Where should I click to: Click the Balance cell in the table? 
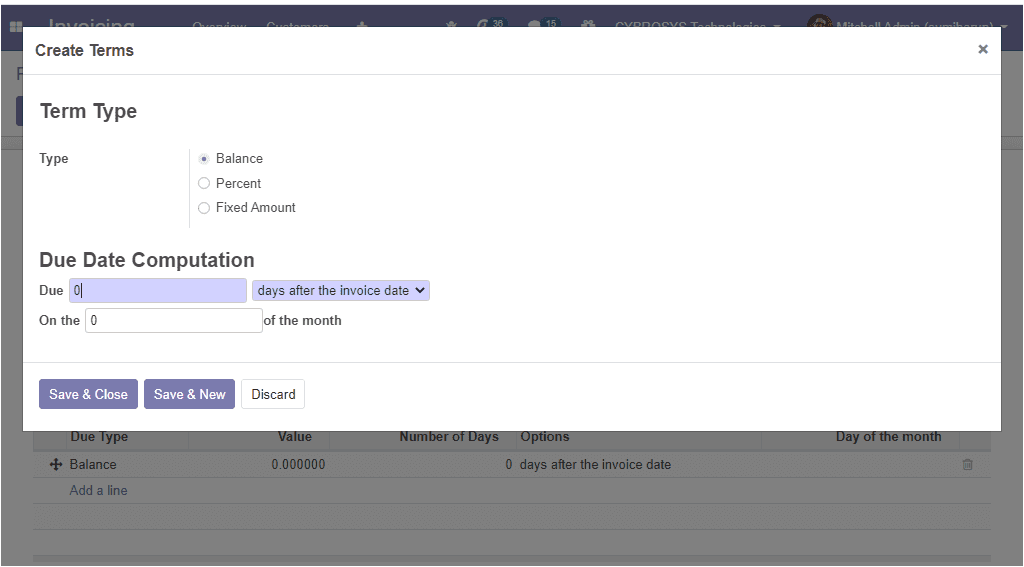(x=93, y=464)
